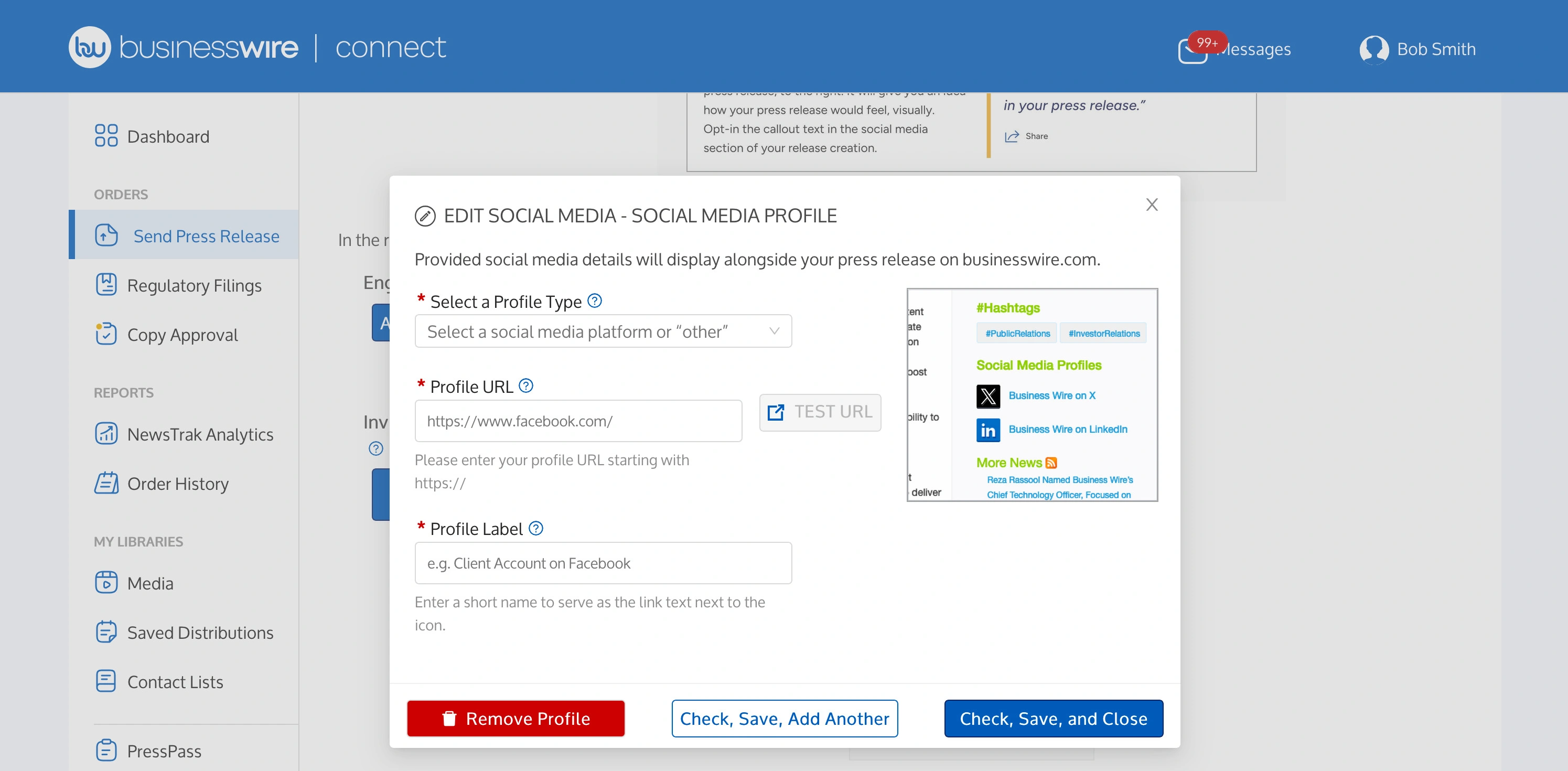Screen dimensions: 1568x771
Task: Click Business Wire on LinkedIn link
Action: tap(1068, 430)
